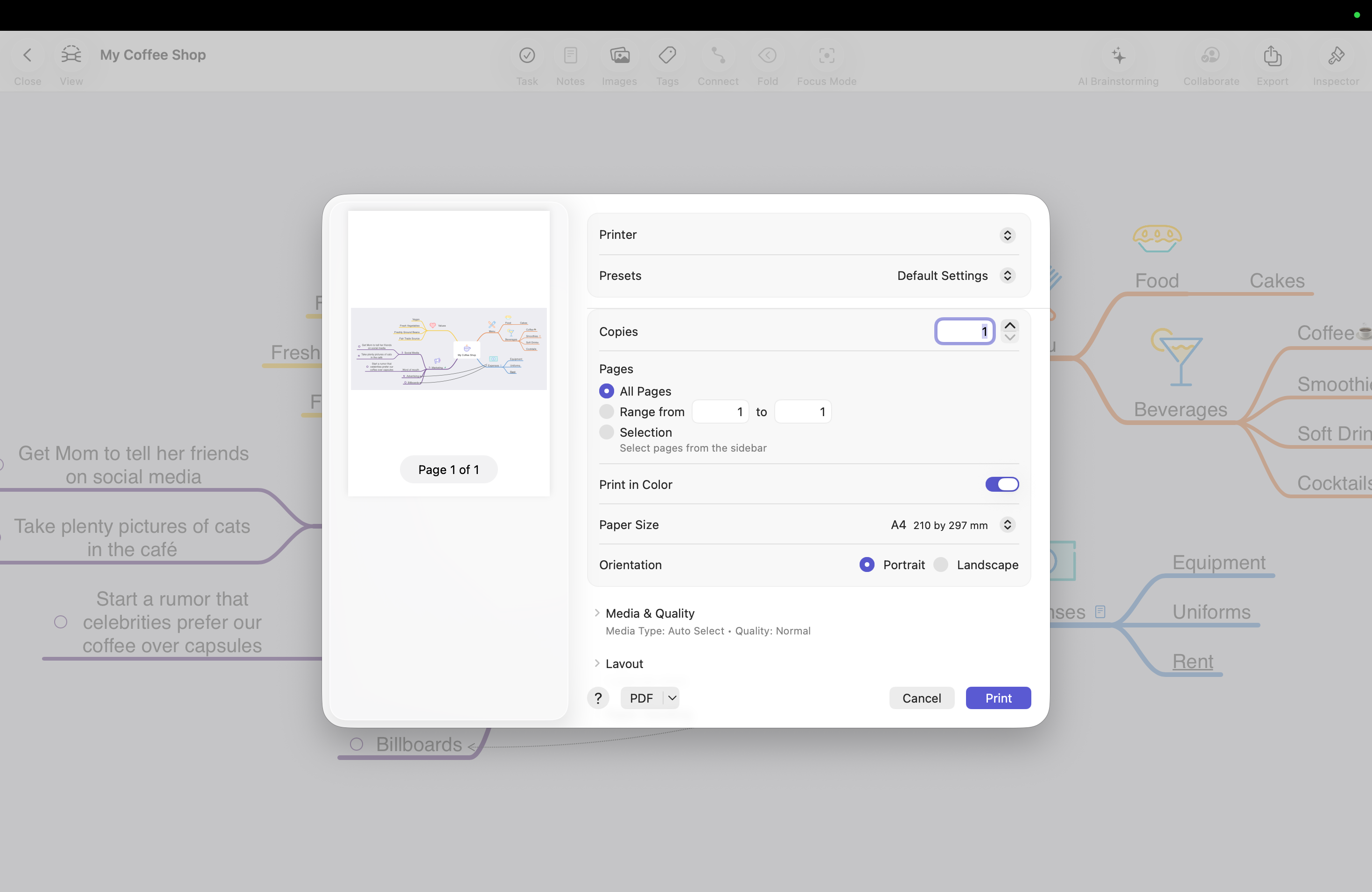Toggle the rumor topic task circle
Image resolution: width=1372 pixels, height=892 pixels.
[x=61, y=622]
